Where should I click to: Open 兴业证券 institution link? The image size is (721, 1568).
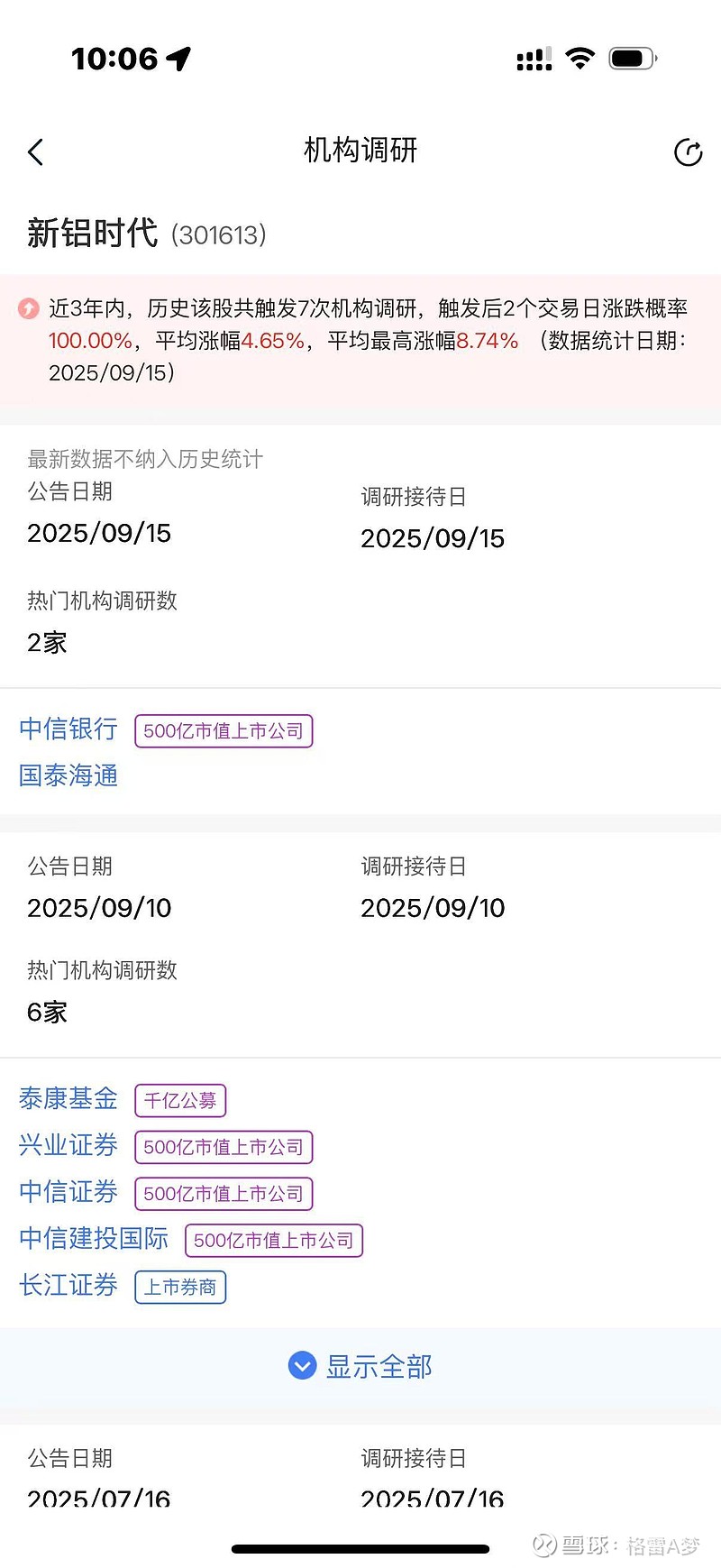pos(68,1146)
